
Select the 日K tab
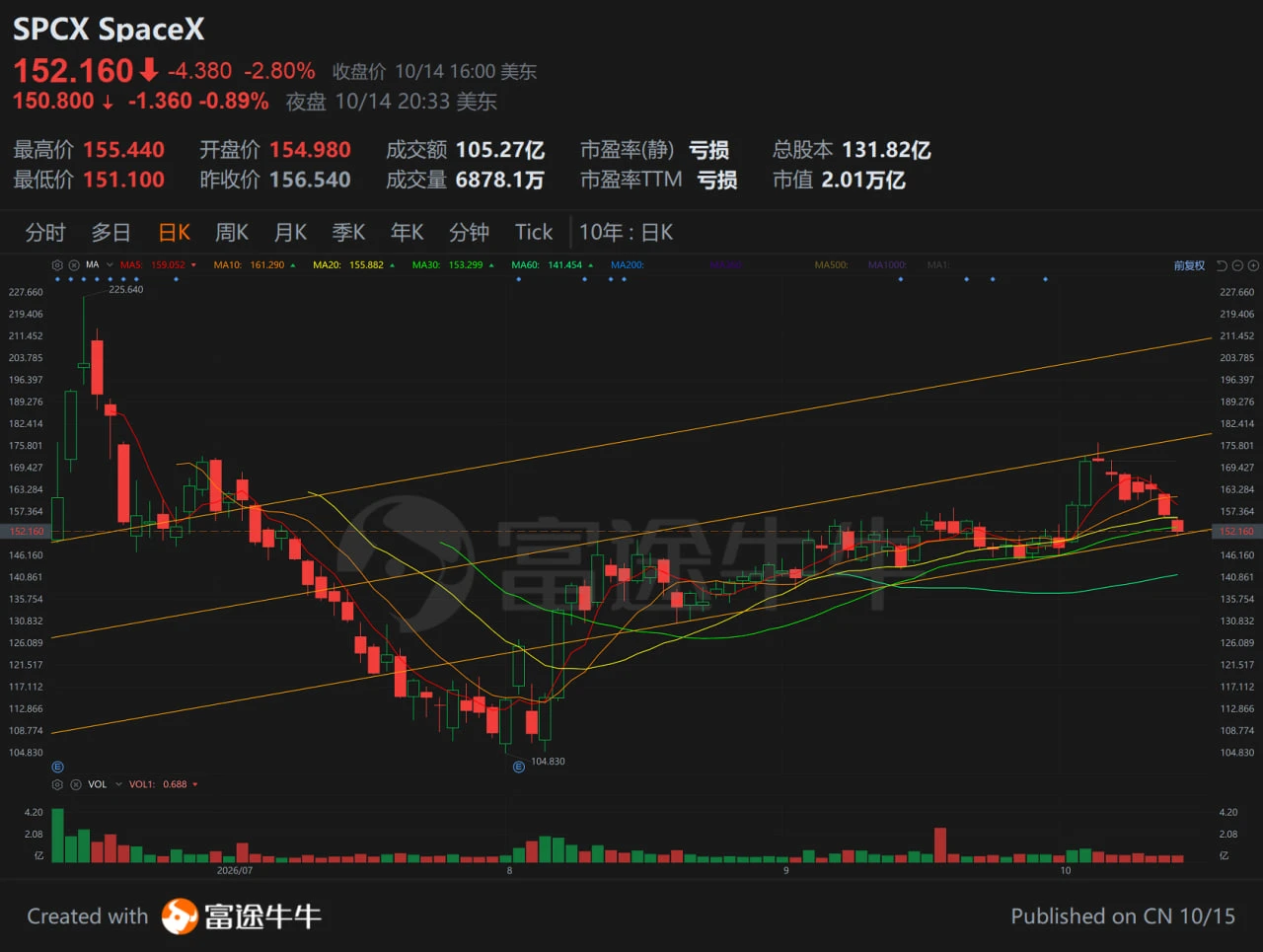tap(174, 233)
